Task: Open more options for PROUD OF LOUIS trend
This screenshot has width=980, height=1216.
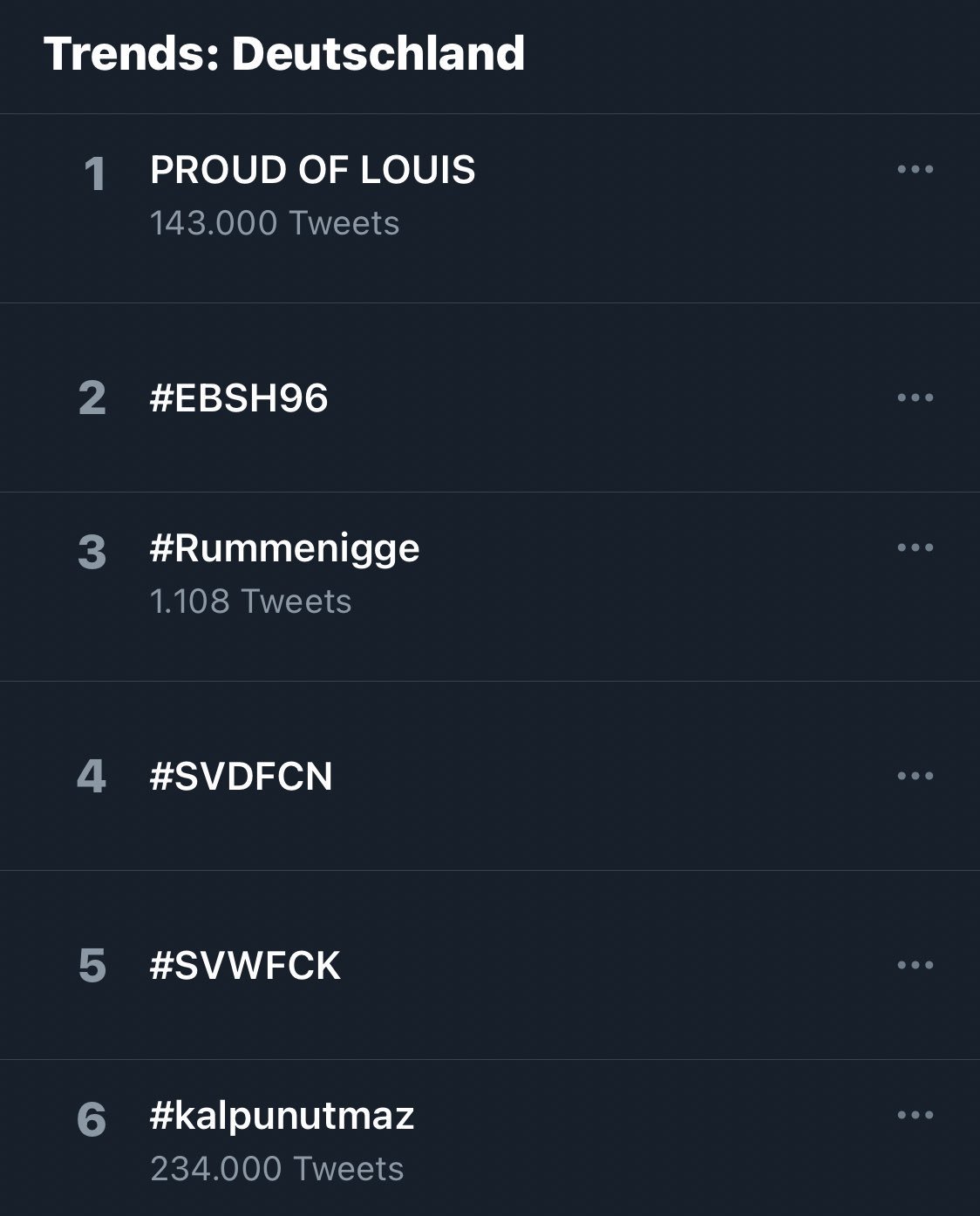Action: point(915,169)
